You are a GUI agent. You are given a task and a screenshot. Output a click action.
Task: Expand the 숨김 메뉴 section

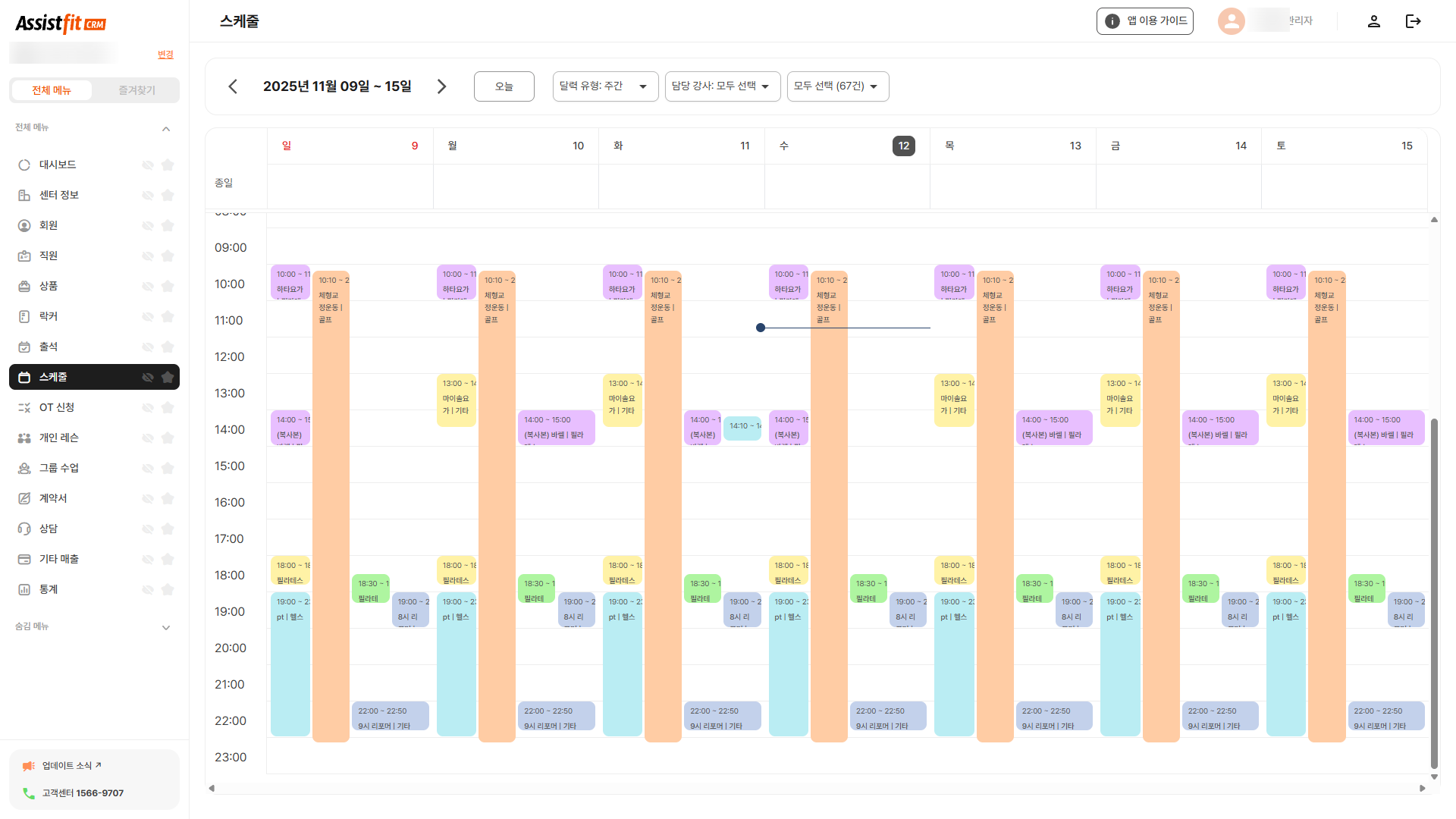(166, 627)
